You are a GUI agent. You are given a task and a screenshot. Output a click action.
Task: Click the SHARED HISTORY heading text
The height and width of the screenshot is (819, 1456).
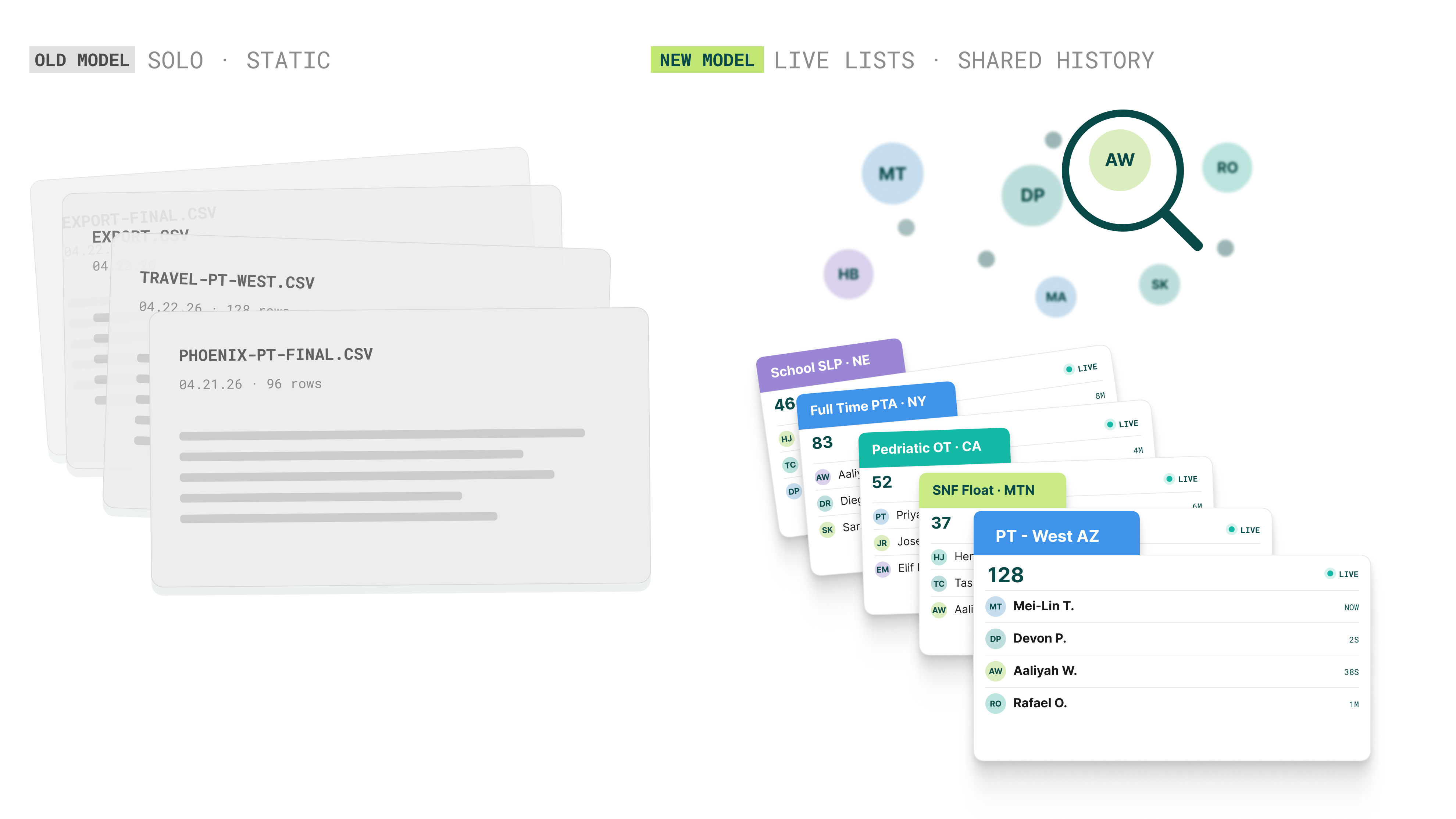pos(1056,60)
